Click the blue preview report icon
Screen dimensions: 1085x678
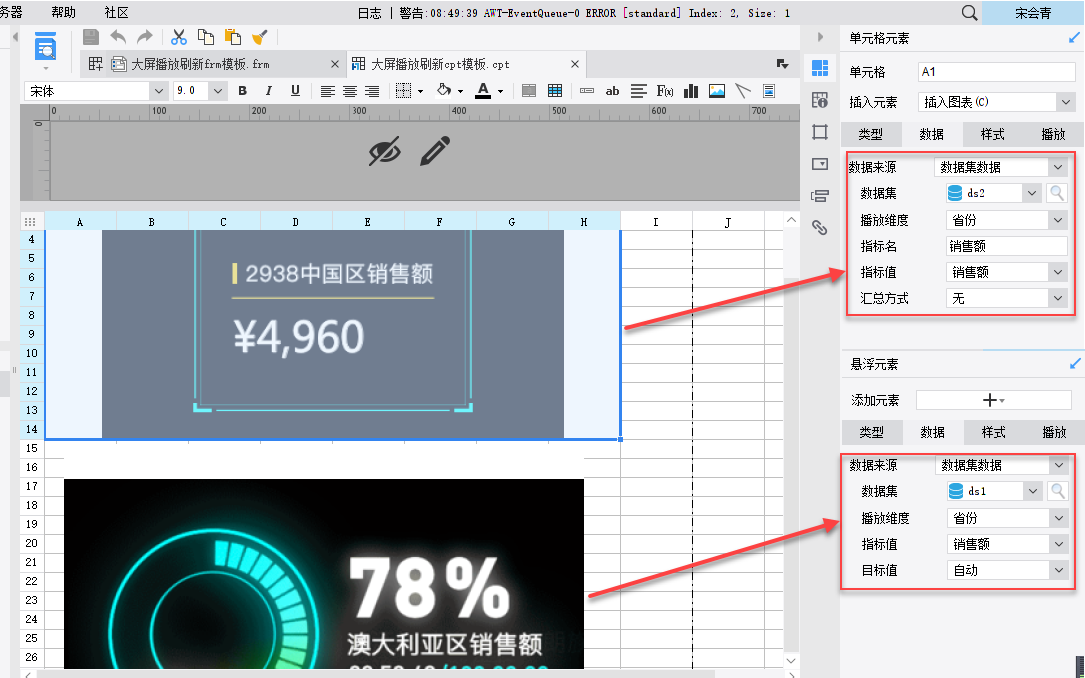click(x=46, y=47)
